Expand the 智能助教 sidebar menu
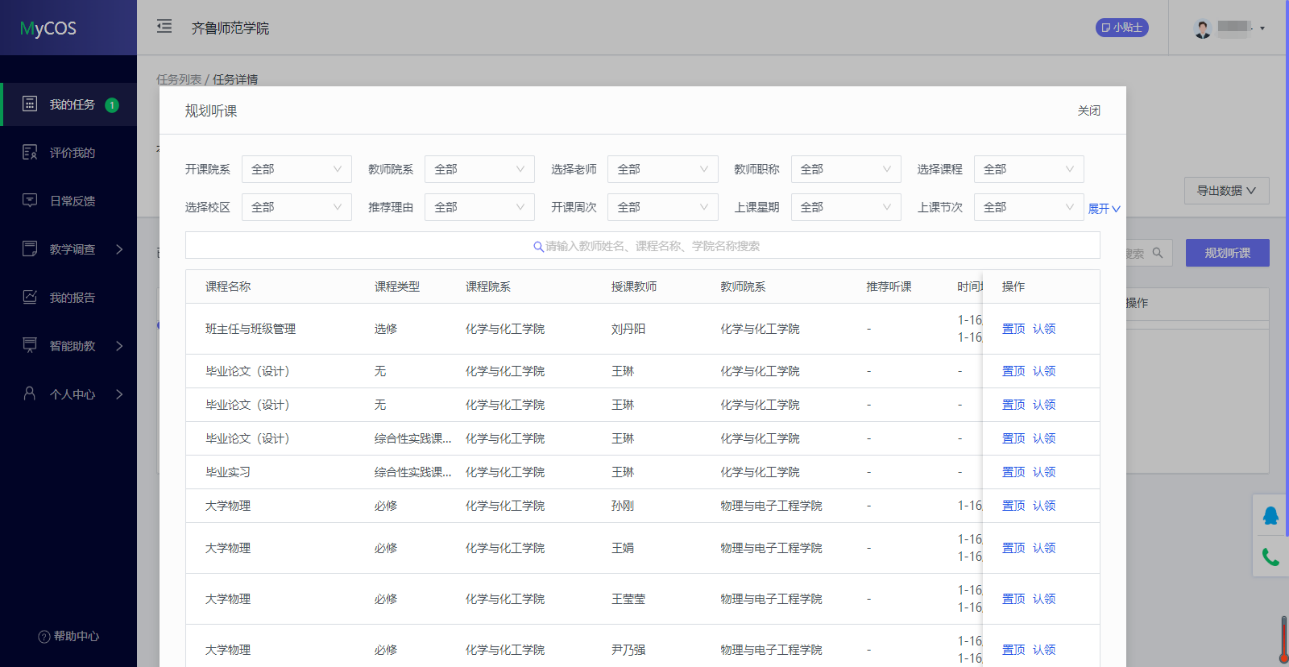Viewport: 1289px width, 667px height. click(x=72, y=346)
